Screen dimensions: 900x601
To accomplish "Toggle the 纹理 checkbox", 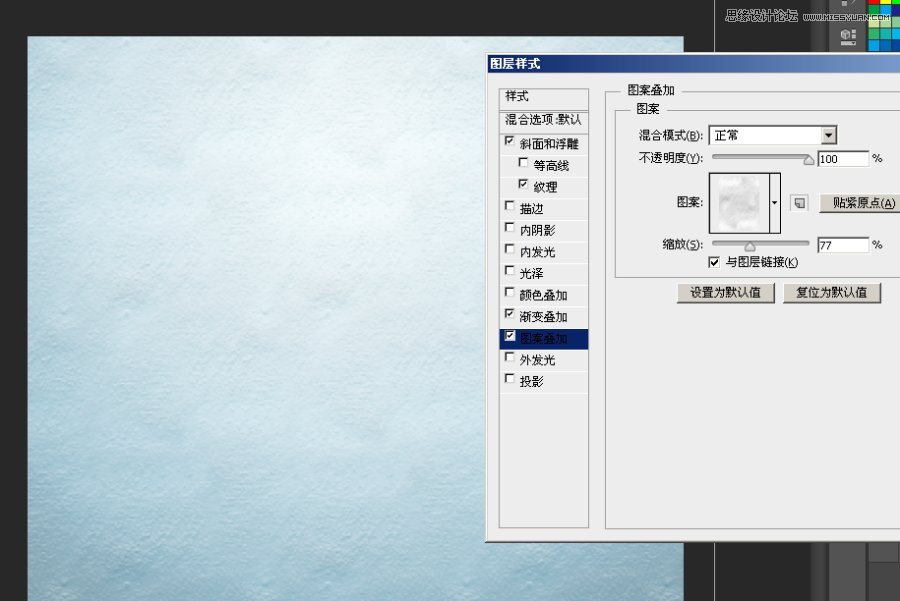I will pos(523,184).
